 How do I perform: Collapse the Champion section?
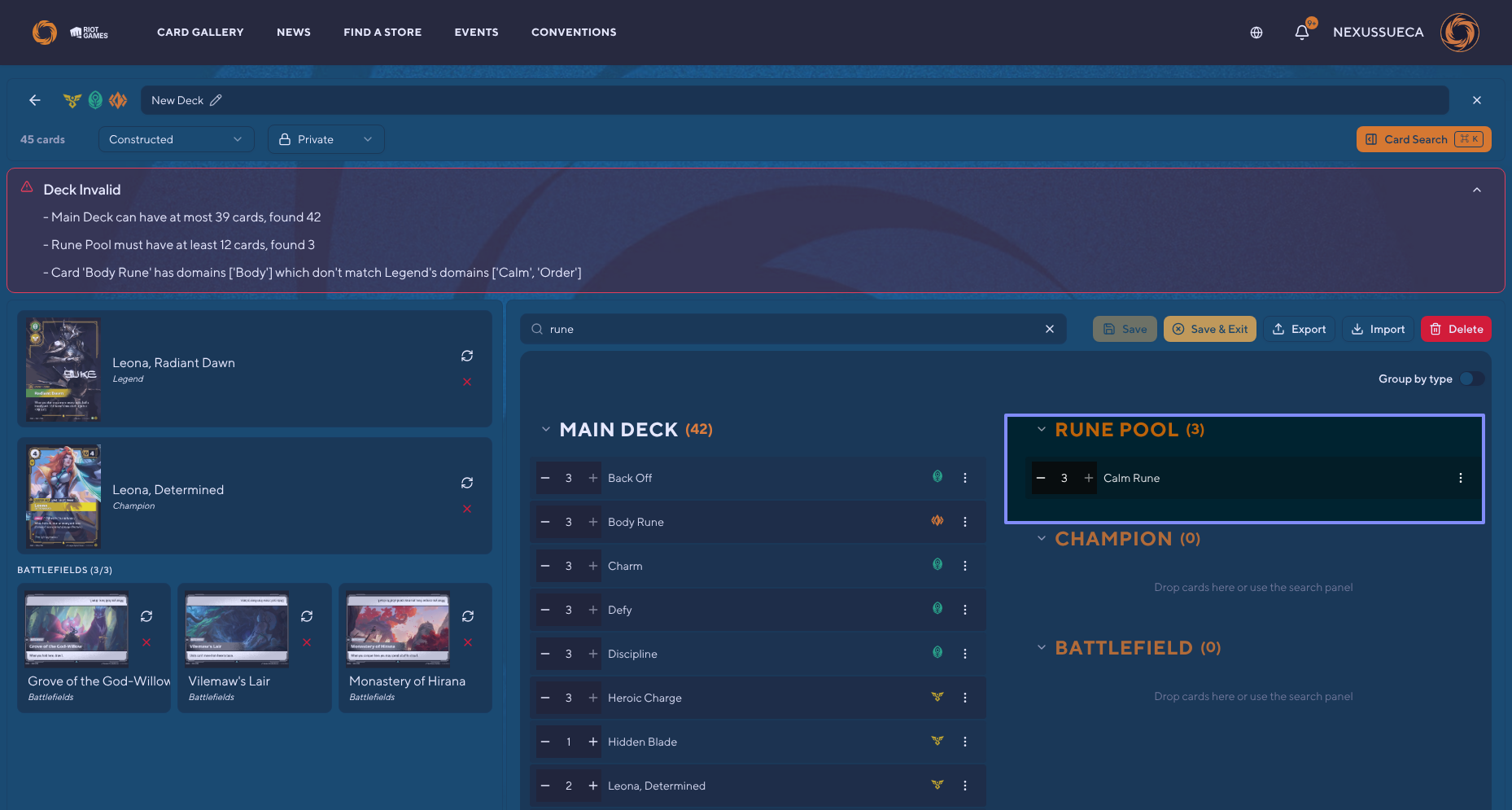[1042, 538]
